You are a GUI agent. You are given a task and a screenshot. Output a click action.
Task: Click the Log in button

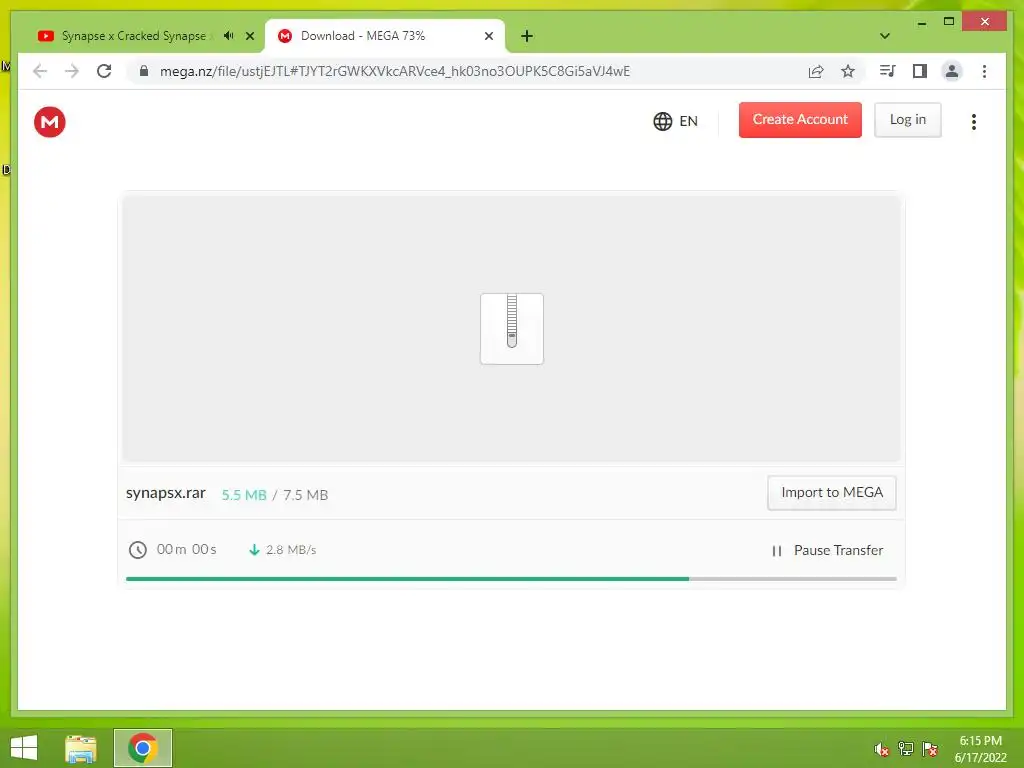coord(908,120)
